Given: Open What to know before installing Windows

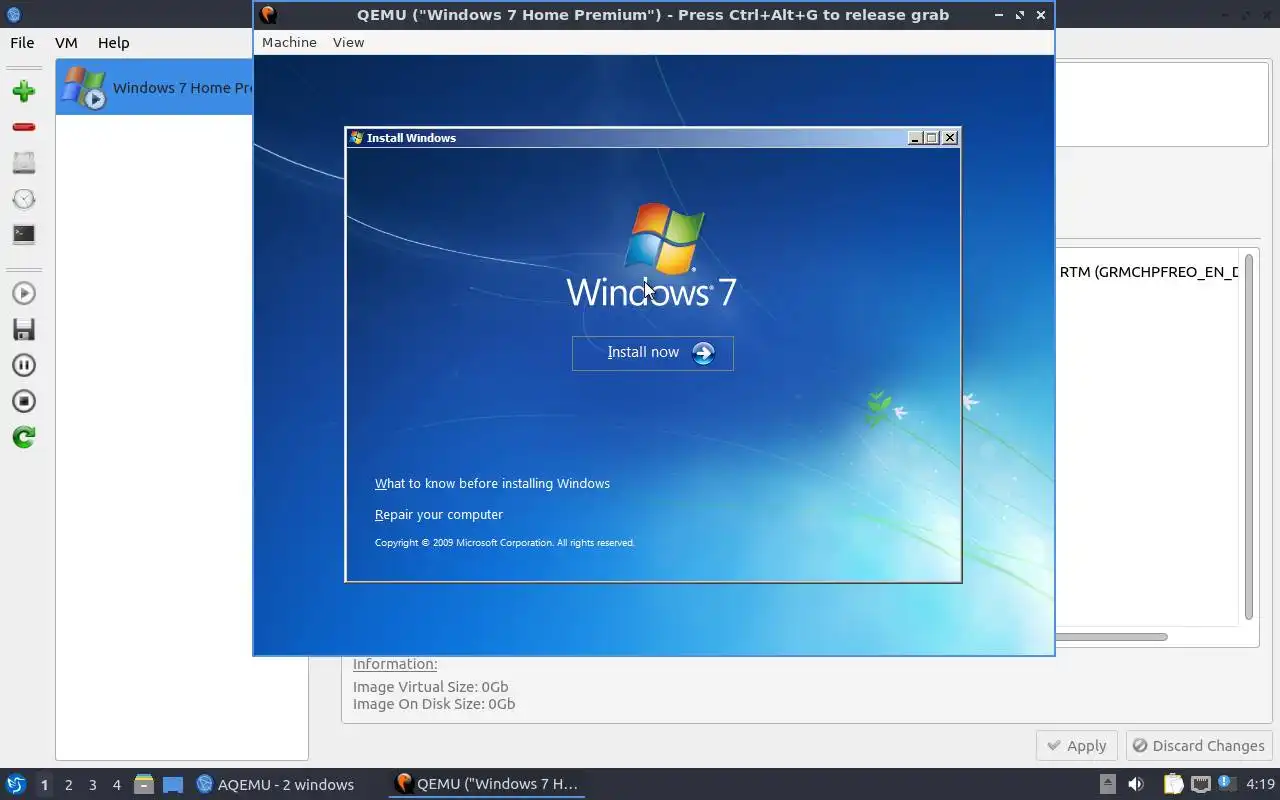Looking at the screenshot, I should click(x=492, y=483).
